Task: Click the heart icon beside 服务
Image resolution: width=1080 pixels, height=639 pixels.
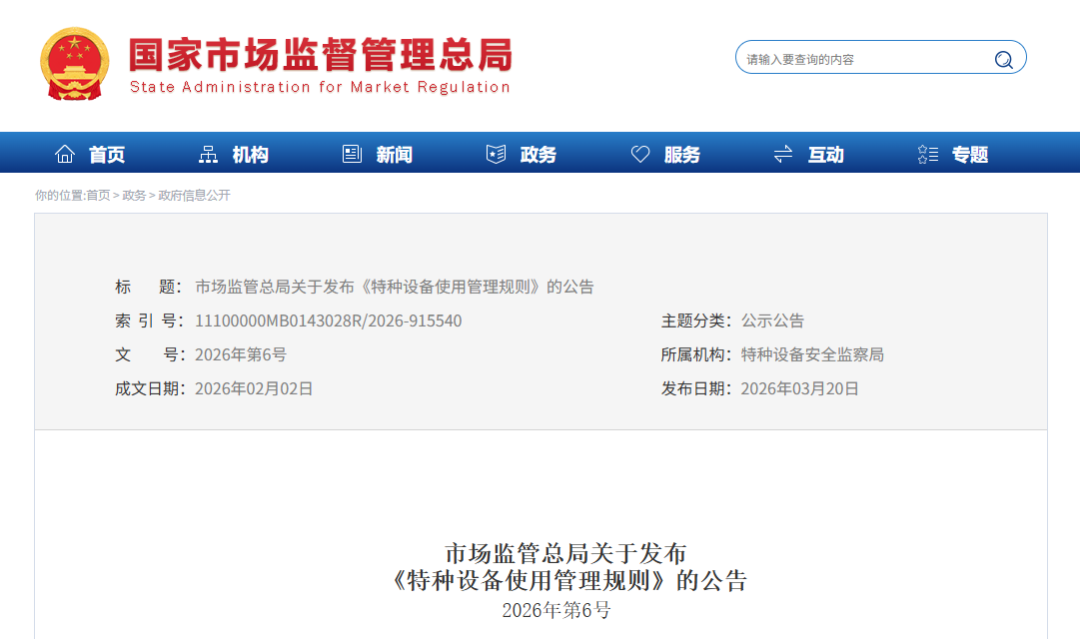Action: pos(640,153)
